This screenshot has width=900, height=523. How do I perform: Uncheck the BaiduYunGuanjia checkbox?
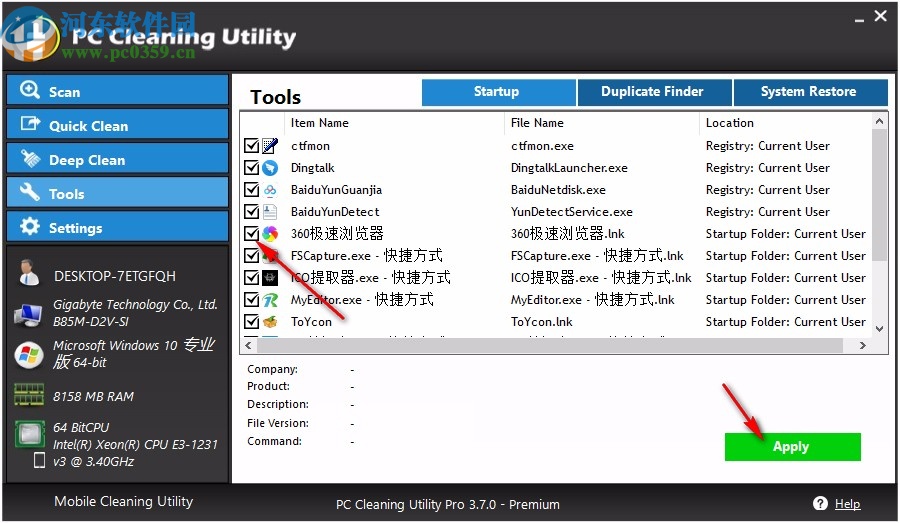tap(251, 190)
